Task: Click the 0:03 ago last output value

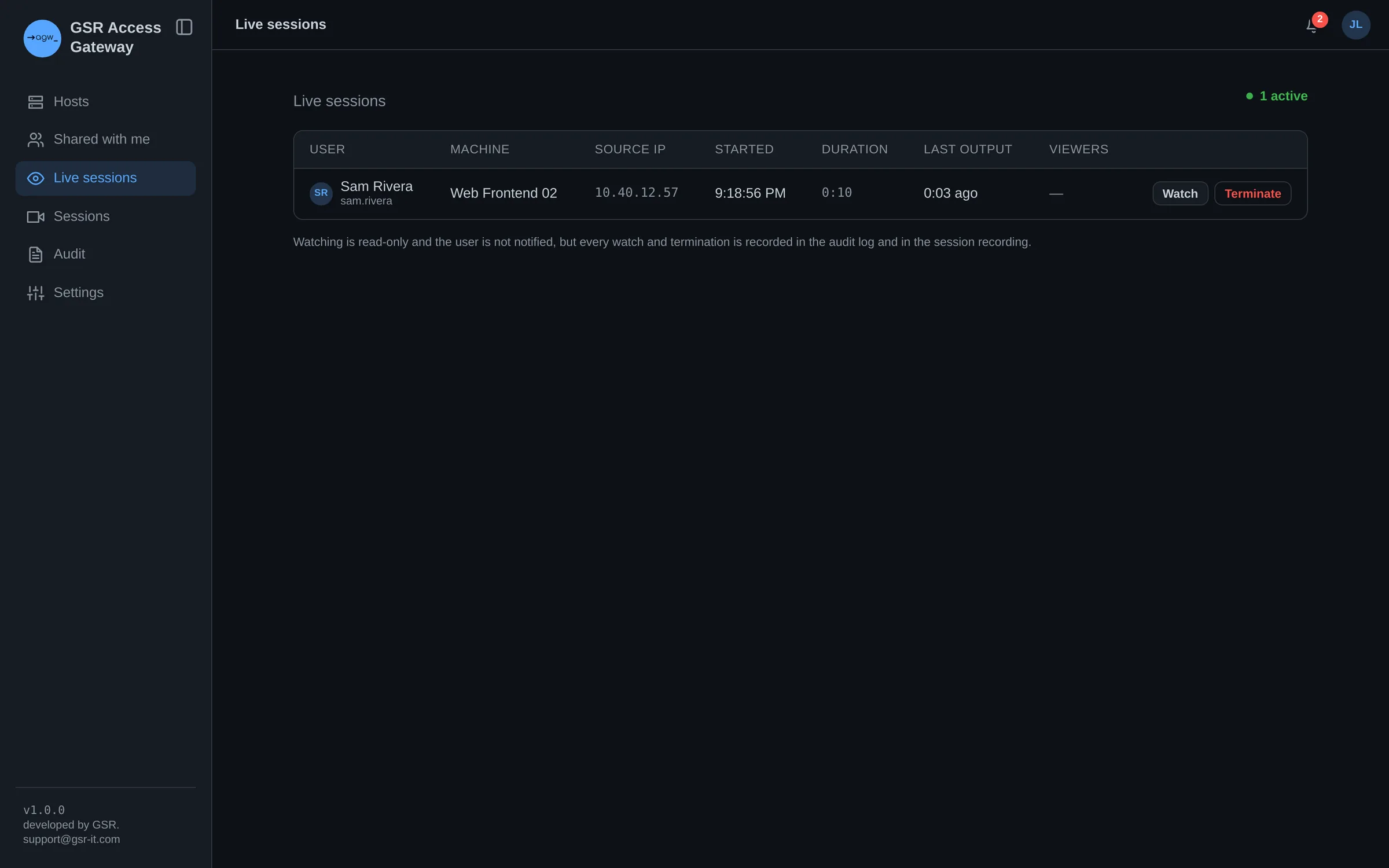Action: point(950,193)
